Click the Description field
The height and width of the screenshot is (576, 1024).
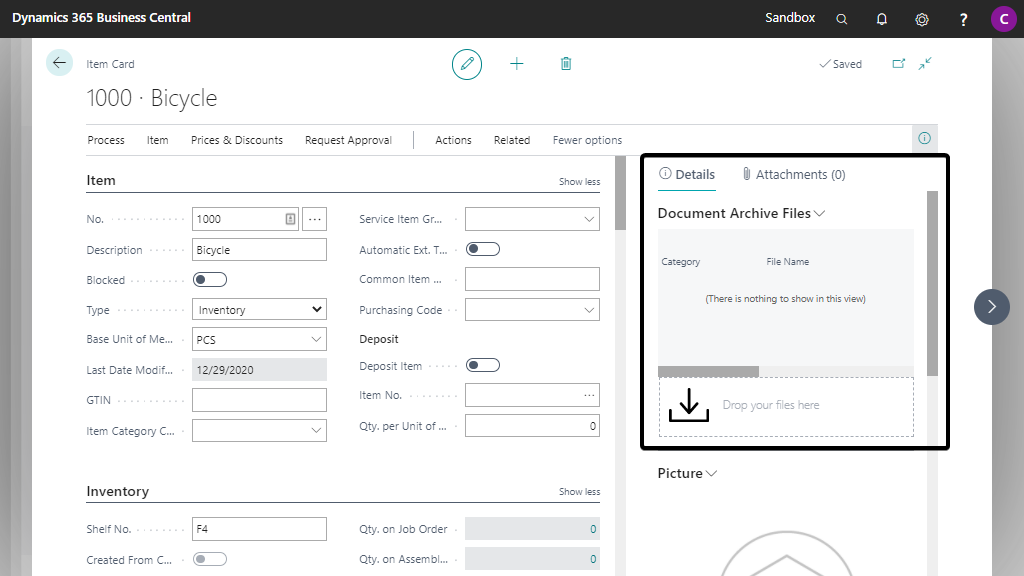(259, 249)
